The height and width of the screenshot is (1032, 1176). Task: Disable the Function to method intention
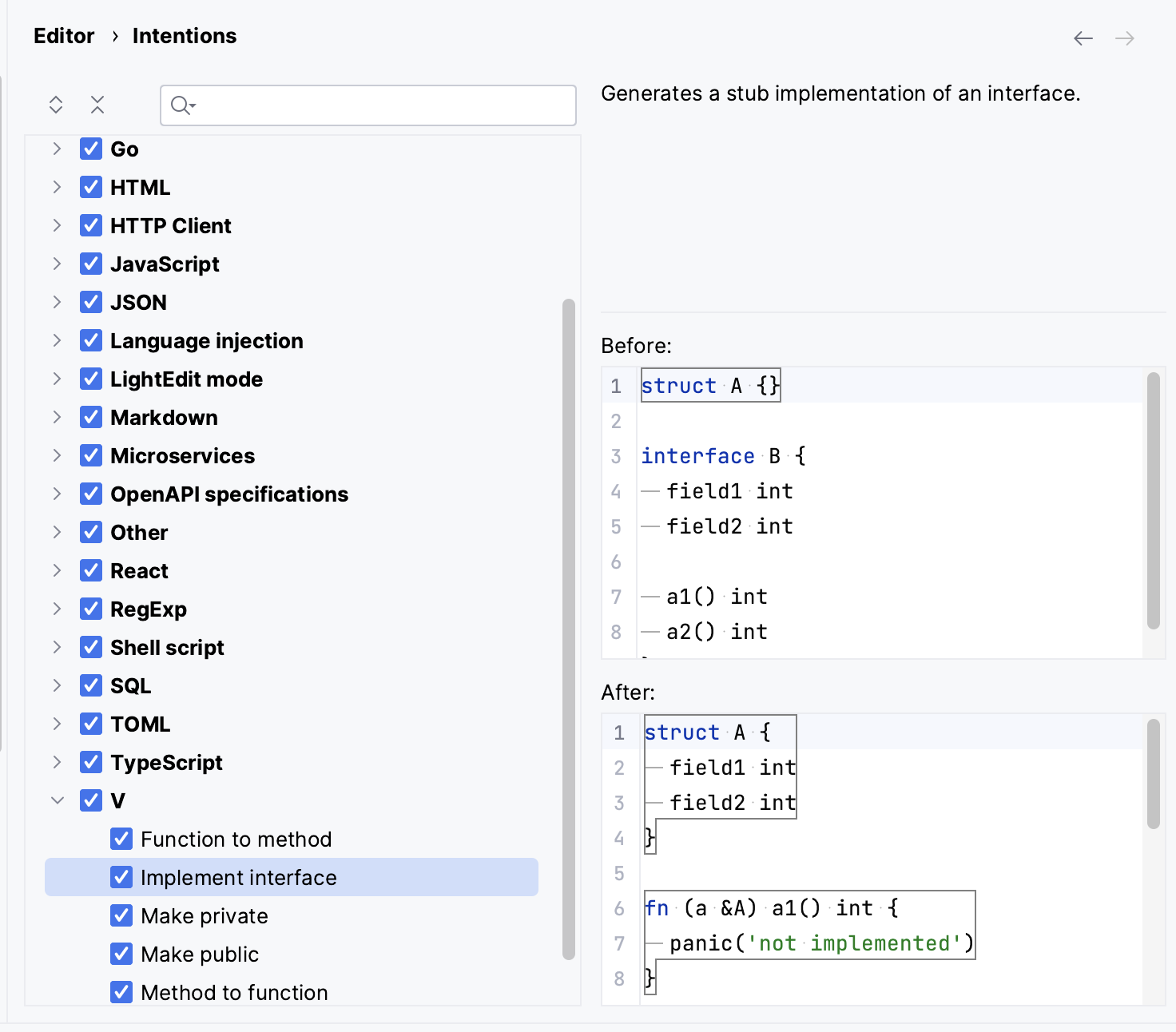tap(121, 839)
